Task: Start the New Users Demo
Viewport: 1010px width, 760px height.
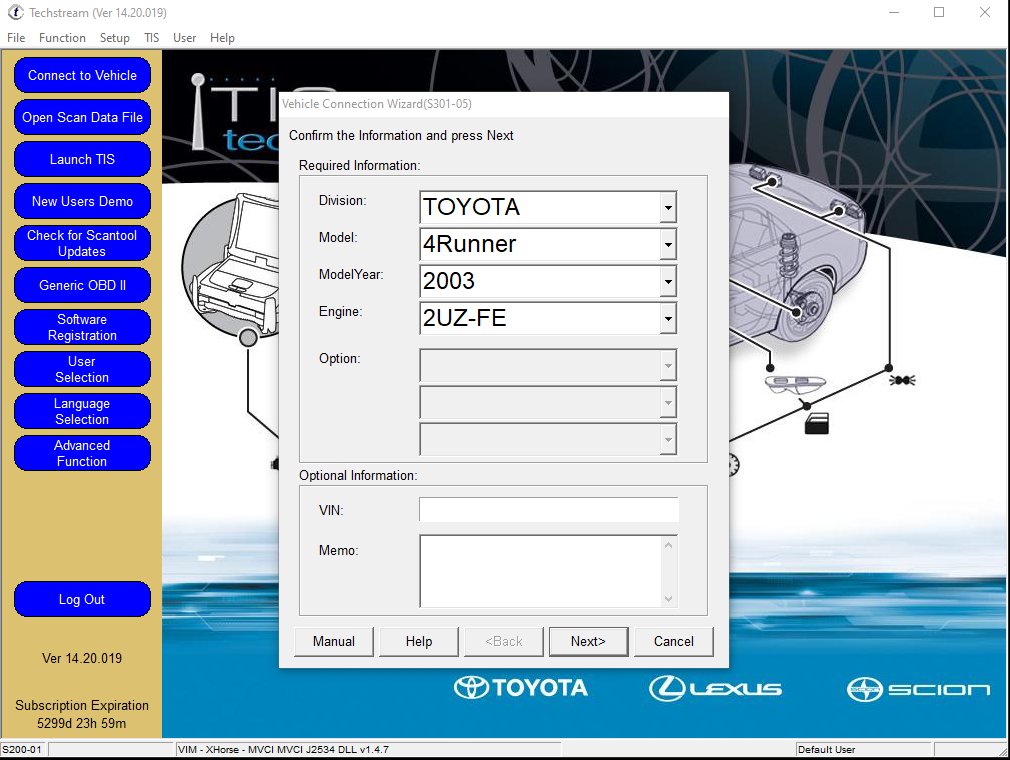Action: [82, 201]
